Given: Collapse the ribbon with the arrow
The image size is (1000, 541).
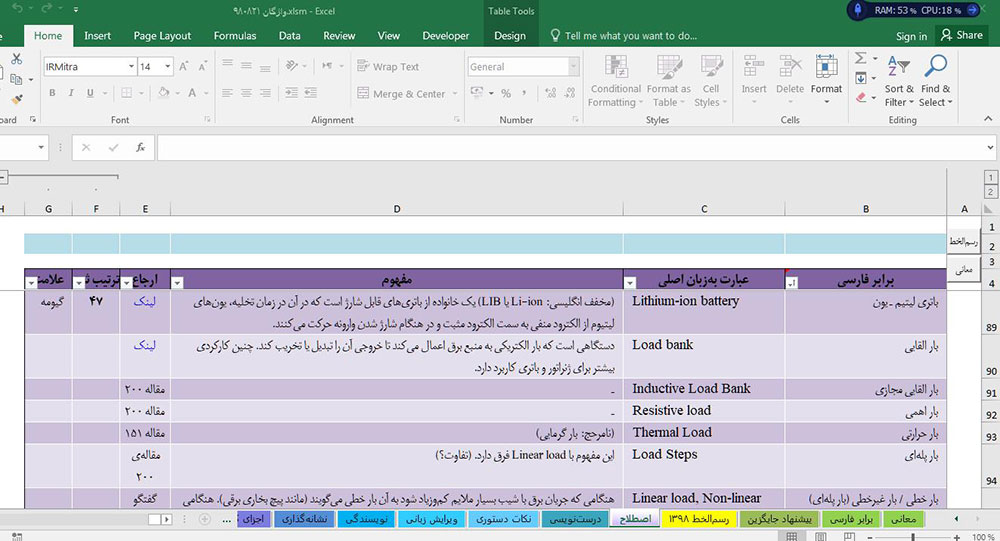Looking at the screenshot, I should (x=988, y=119).
